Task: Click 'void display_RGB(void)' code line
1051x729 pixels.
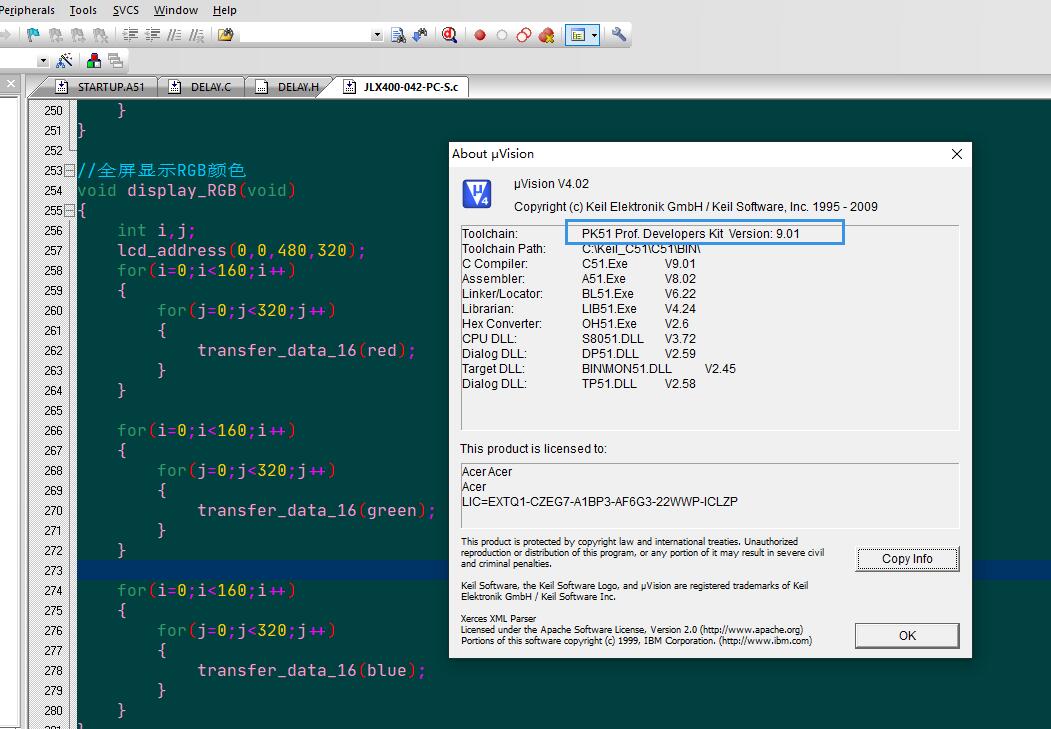Action: [x=186, y=190]
